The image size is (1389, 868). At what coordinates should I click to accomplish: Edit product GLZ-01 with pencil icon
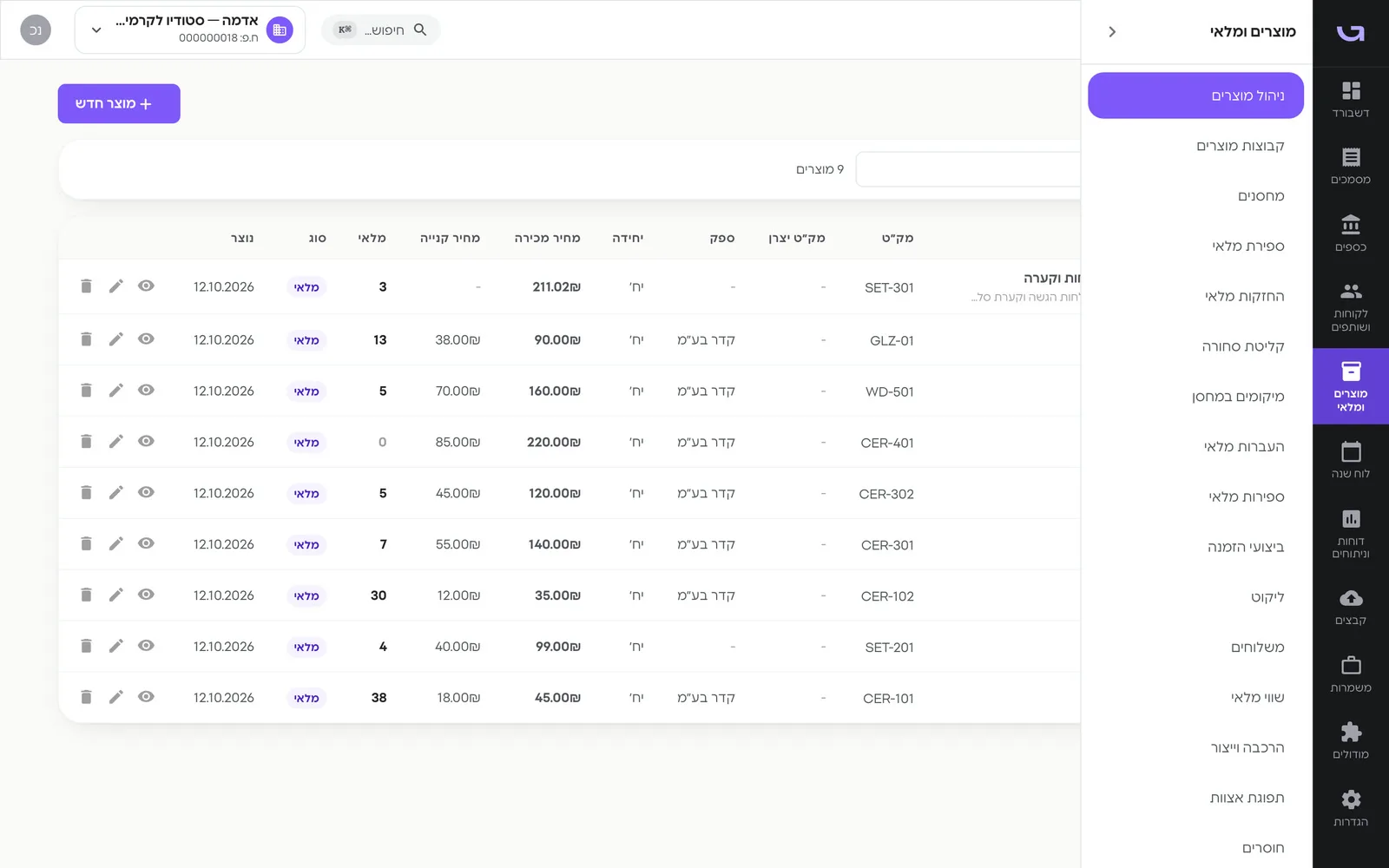point(115,339)
